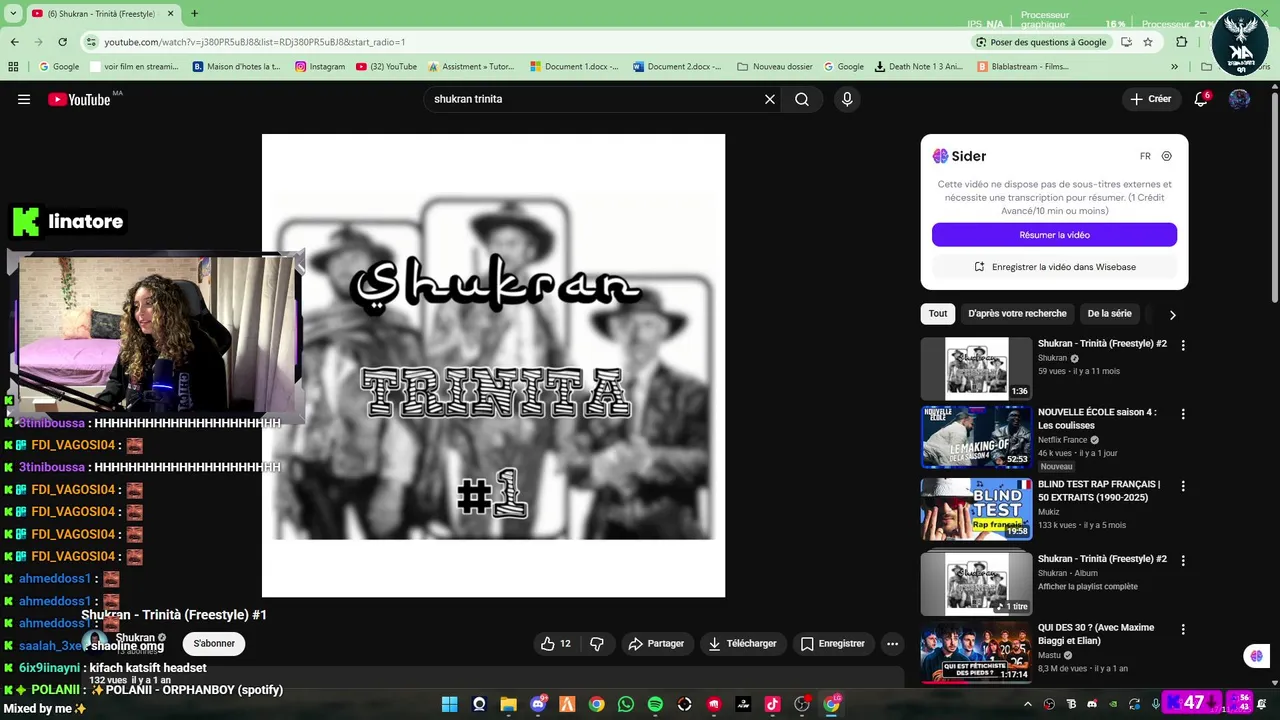
Task: Open Discord from the taskbar
Action: tap(538, 704)
